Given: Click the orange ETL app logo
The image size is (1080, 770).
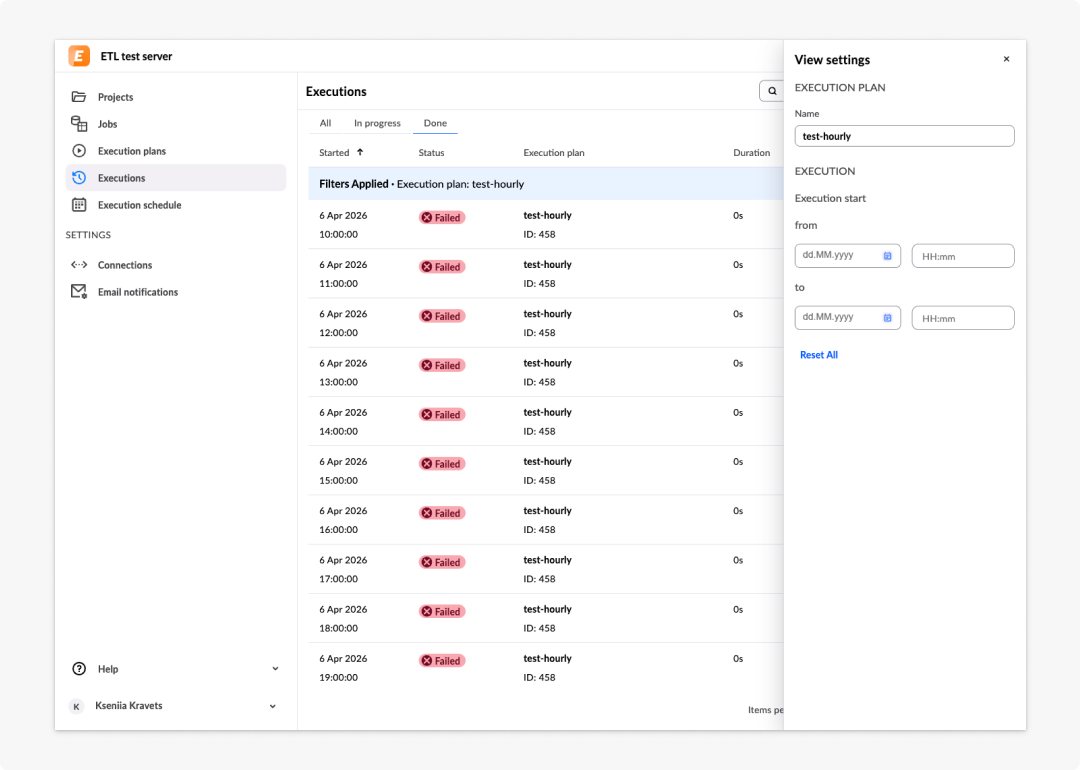Looking at the screenshot, I should pyautogui.click(x=79, y=56).
